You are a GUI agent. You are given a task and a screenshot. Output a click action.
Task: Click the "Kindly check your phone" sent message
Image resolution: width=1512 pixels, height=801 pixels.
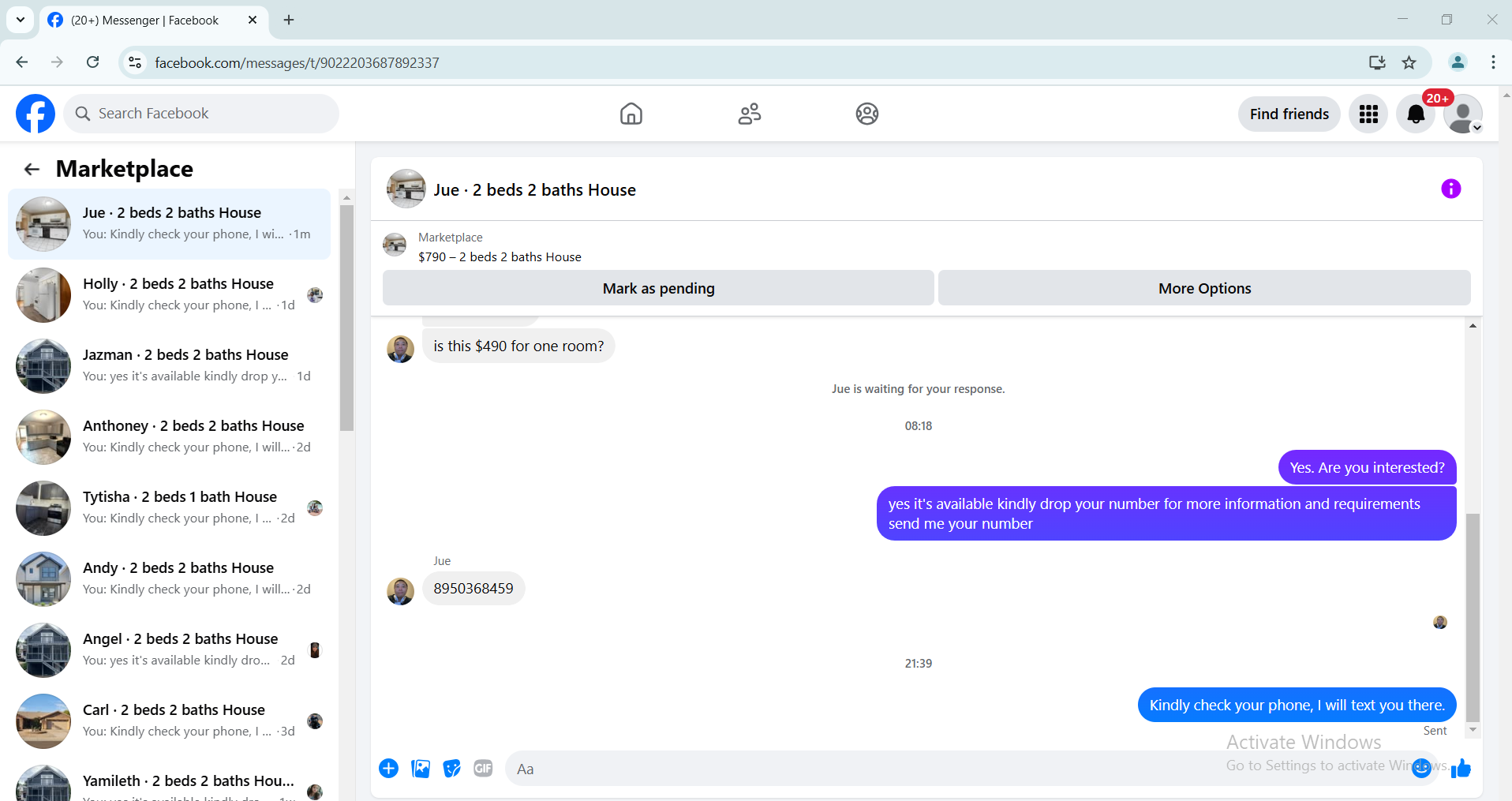pos(1297,705)
